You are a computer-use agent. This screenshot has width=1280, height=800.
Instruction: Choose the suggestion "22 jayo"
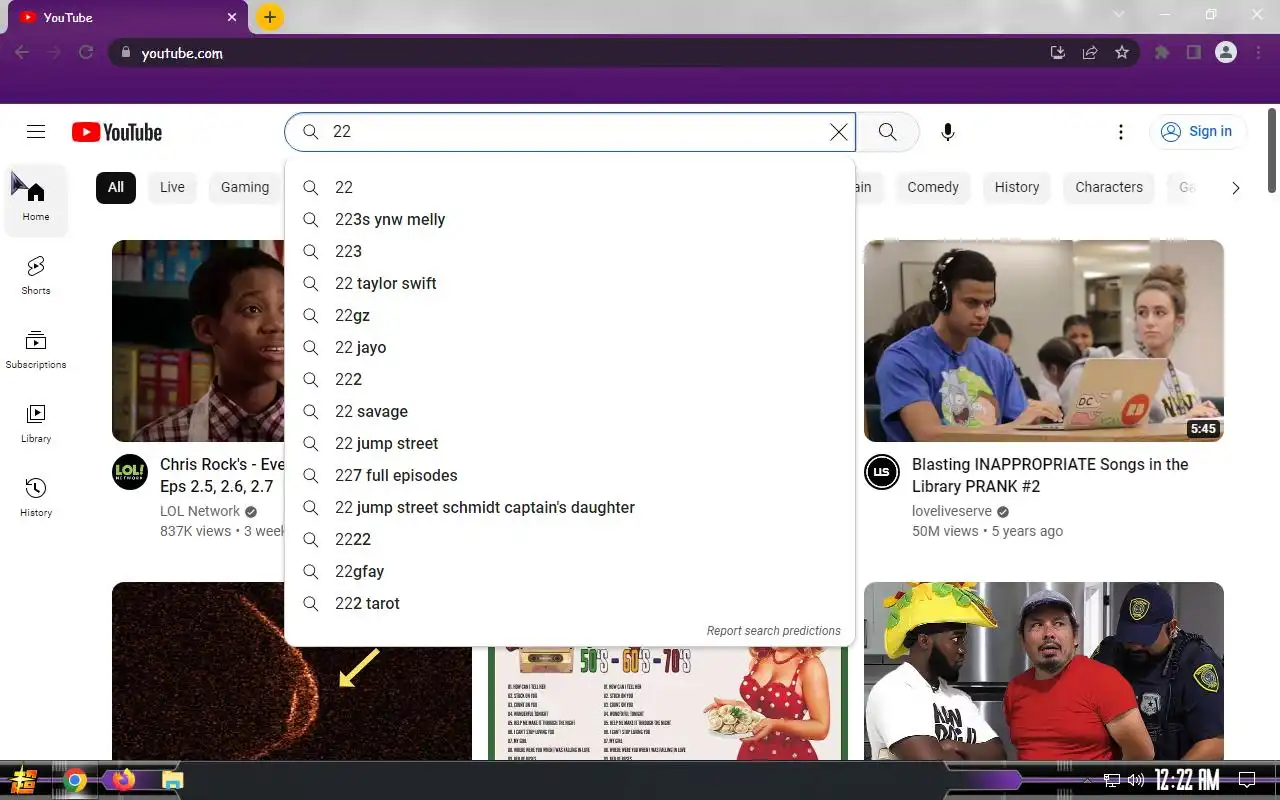[x=570, y=347]
